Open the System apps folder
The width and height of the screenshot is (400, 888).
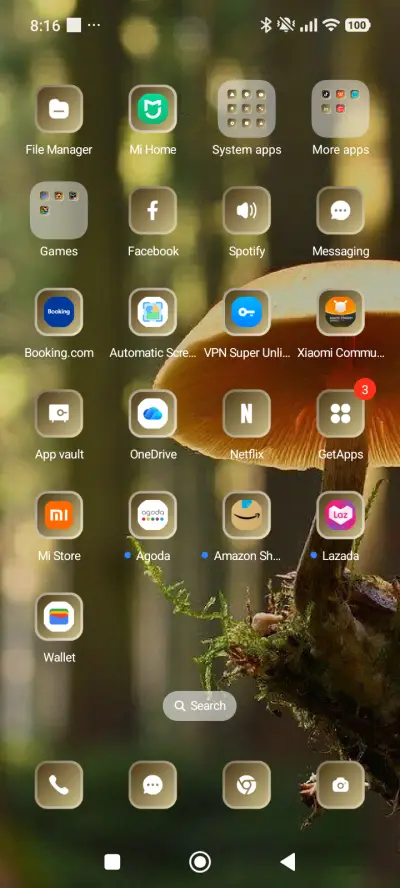[x=246, y=109]
